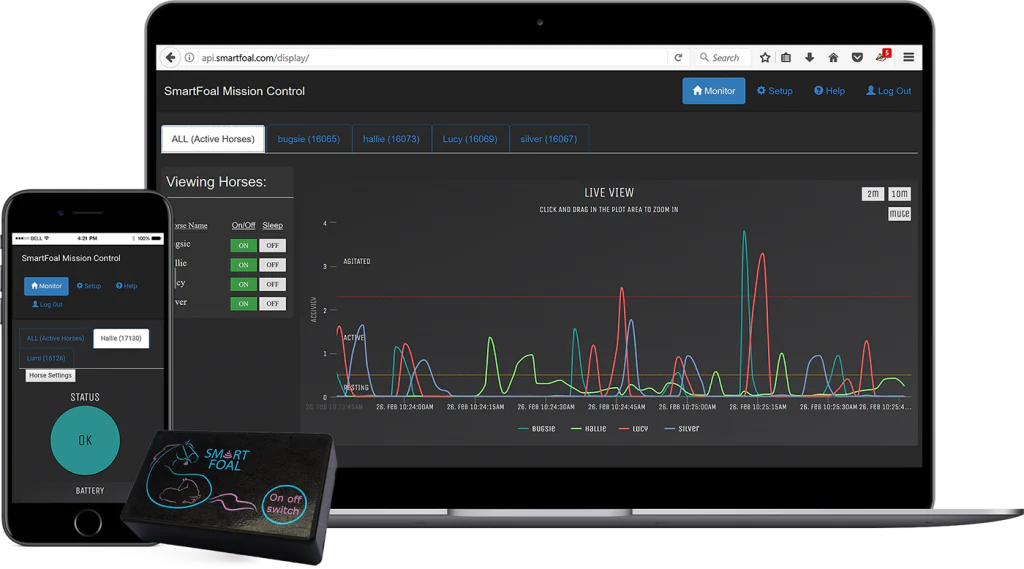1024x569 pixels.
Task: Open Setup in the laptop navigation bar
Action: point(774,91)
